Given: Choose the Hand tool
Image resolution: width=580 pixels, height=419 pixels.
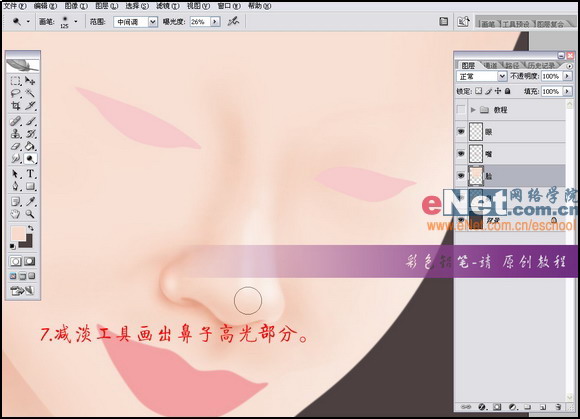Looking at the screenshot, I should 16,214.
